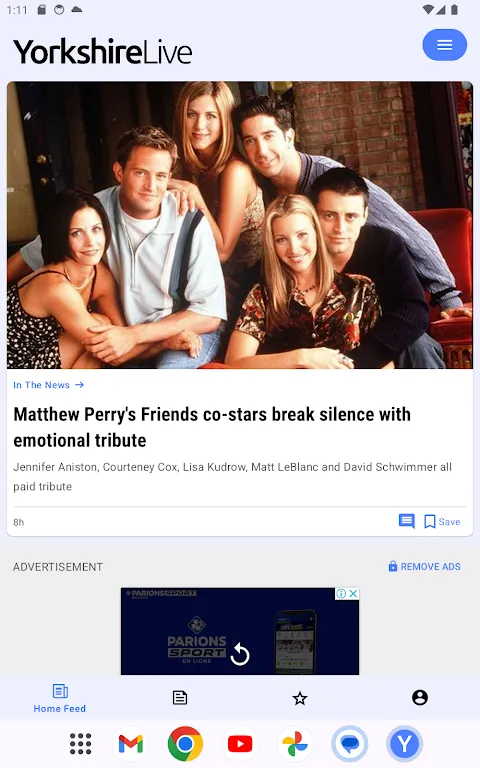480x768 pixels.
Task: Tap the ad info icon
Action: [x=341, y=594]
